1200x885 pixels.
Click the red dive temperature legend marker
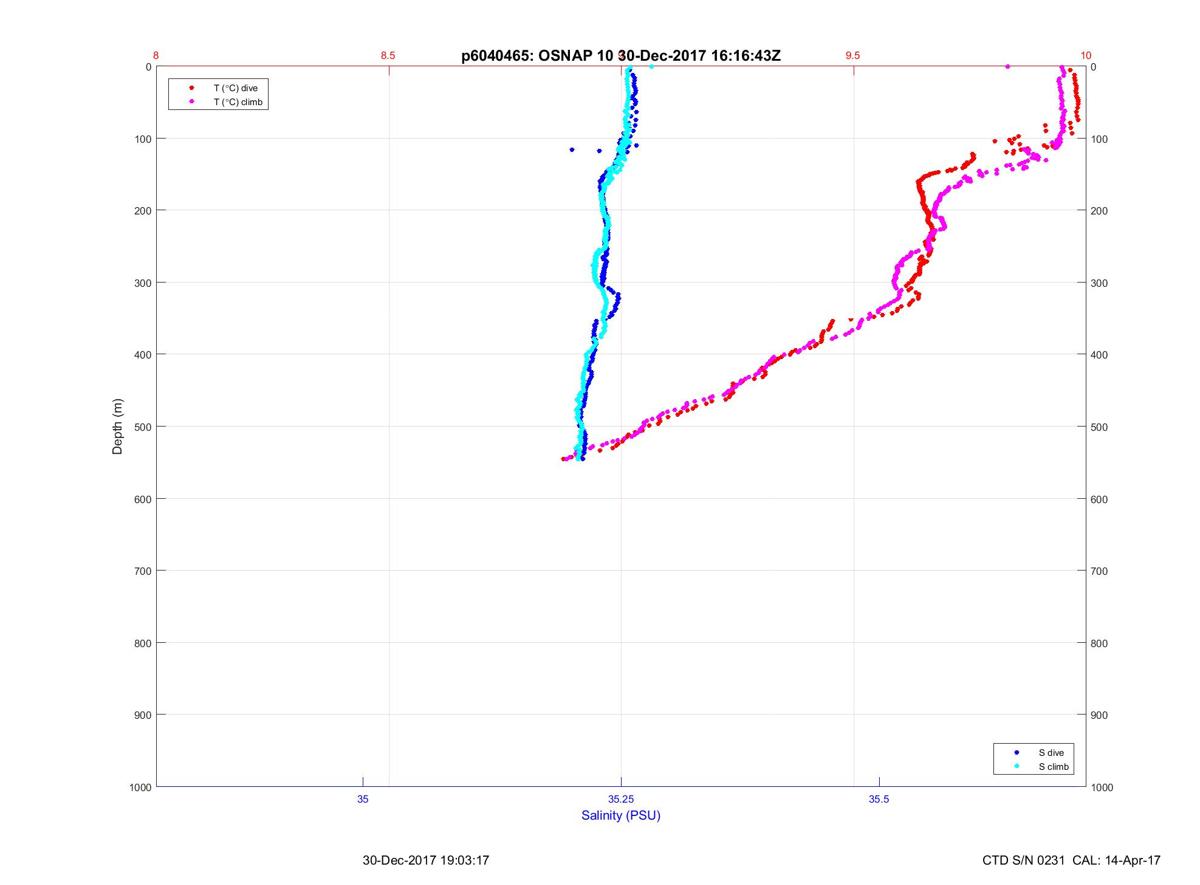coord(191,88)
